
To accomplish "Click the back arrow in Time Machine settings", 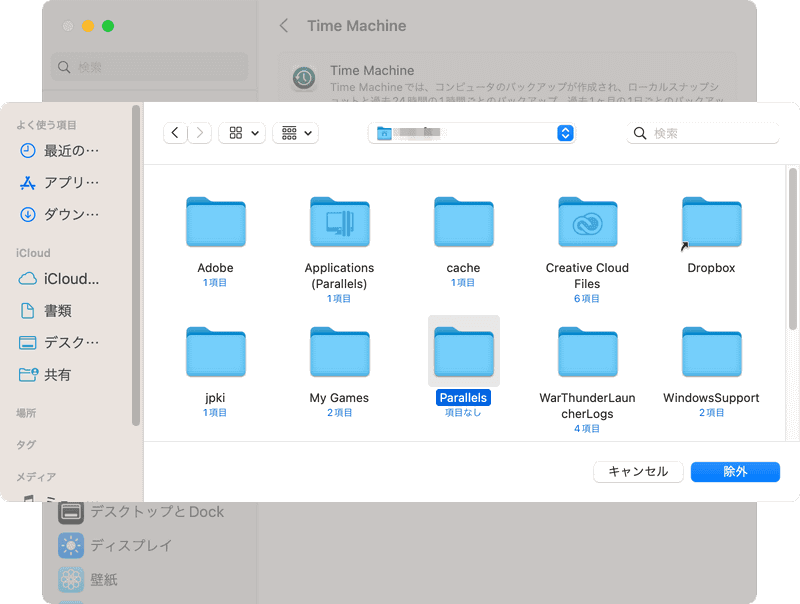I will click(x=284, y=26).
